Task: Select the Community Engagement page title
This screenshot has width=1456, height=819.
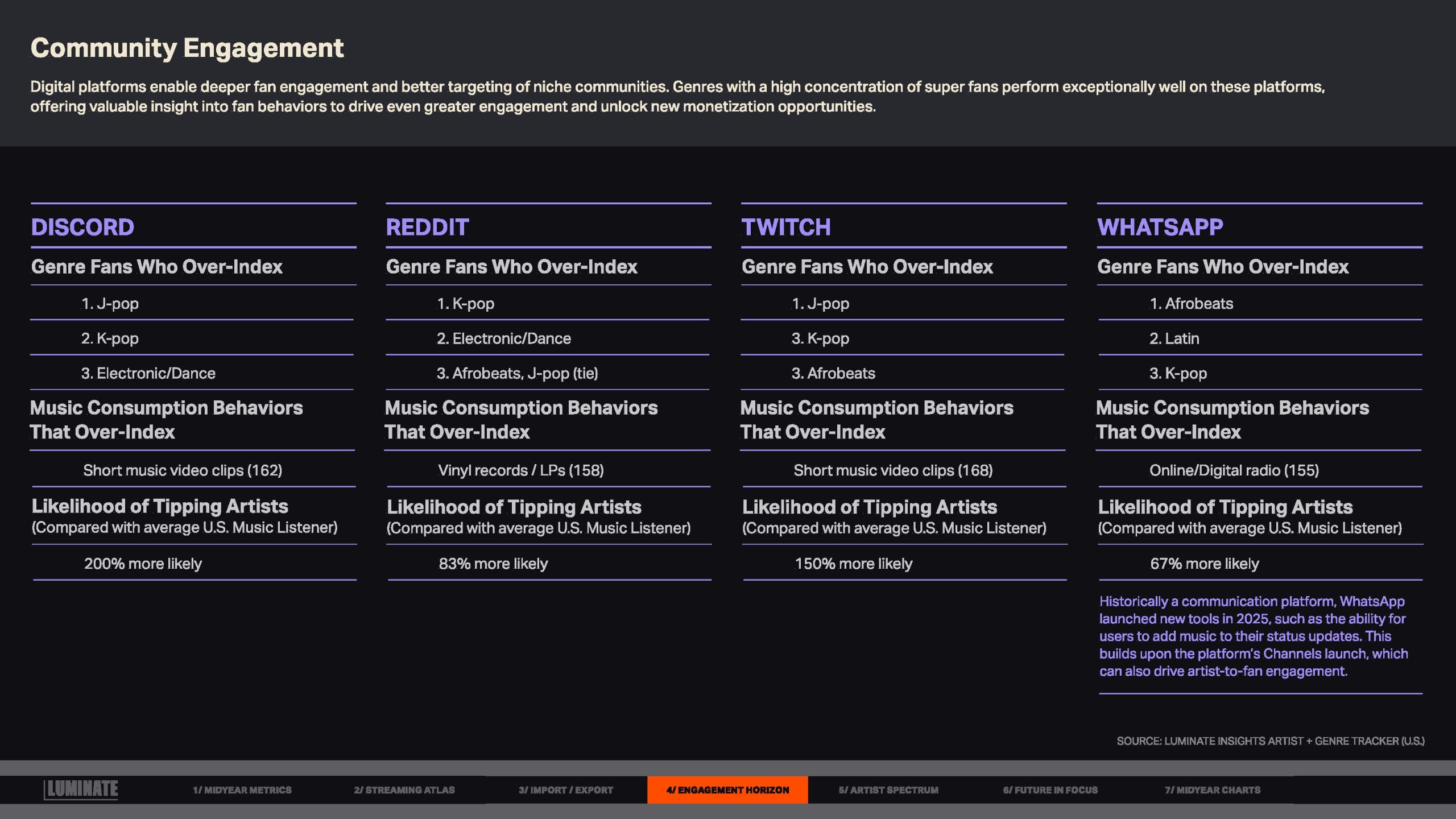Action: (x=187, y=48)
